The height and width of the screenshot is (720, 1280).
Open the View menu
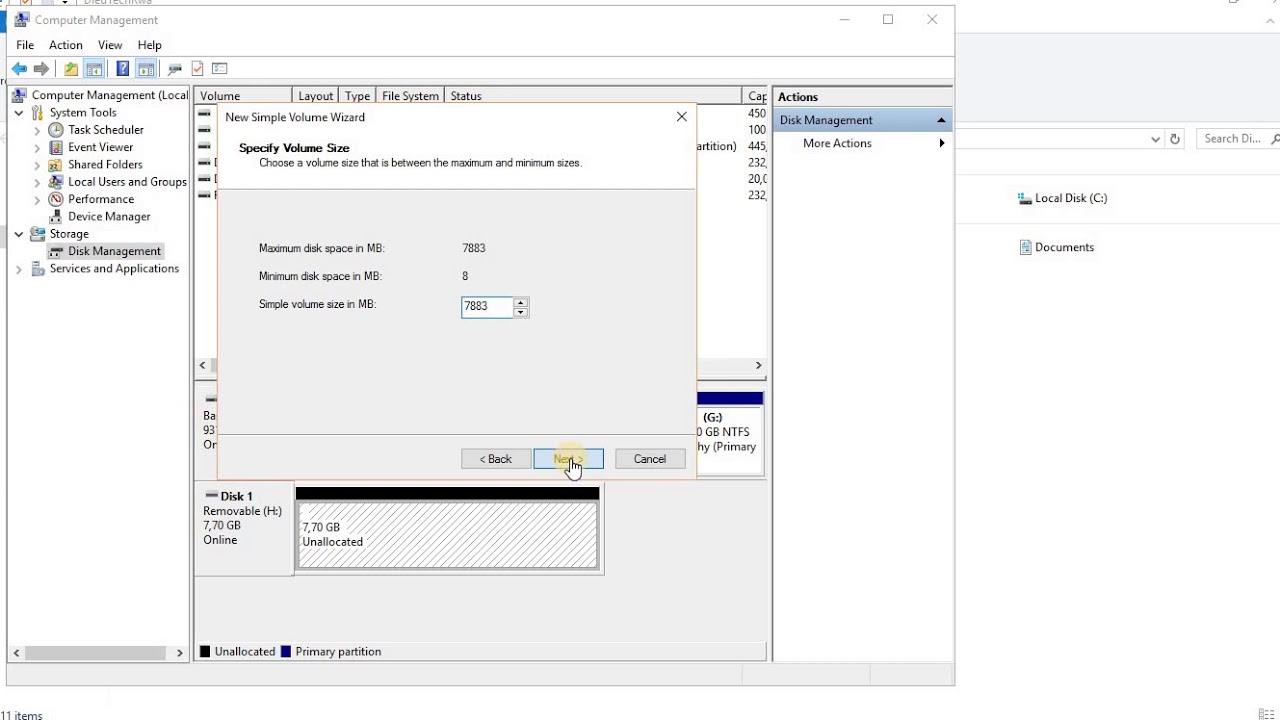110,45
